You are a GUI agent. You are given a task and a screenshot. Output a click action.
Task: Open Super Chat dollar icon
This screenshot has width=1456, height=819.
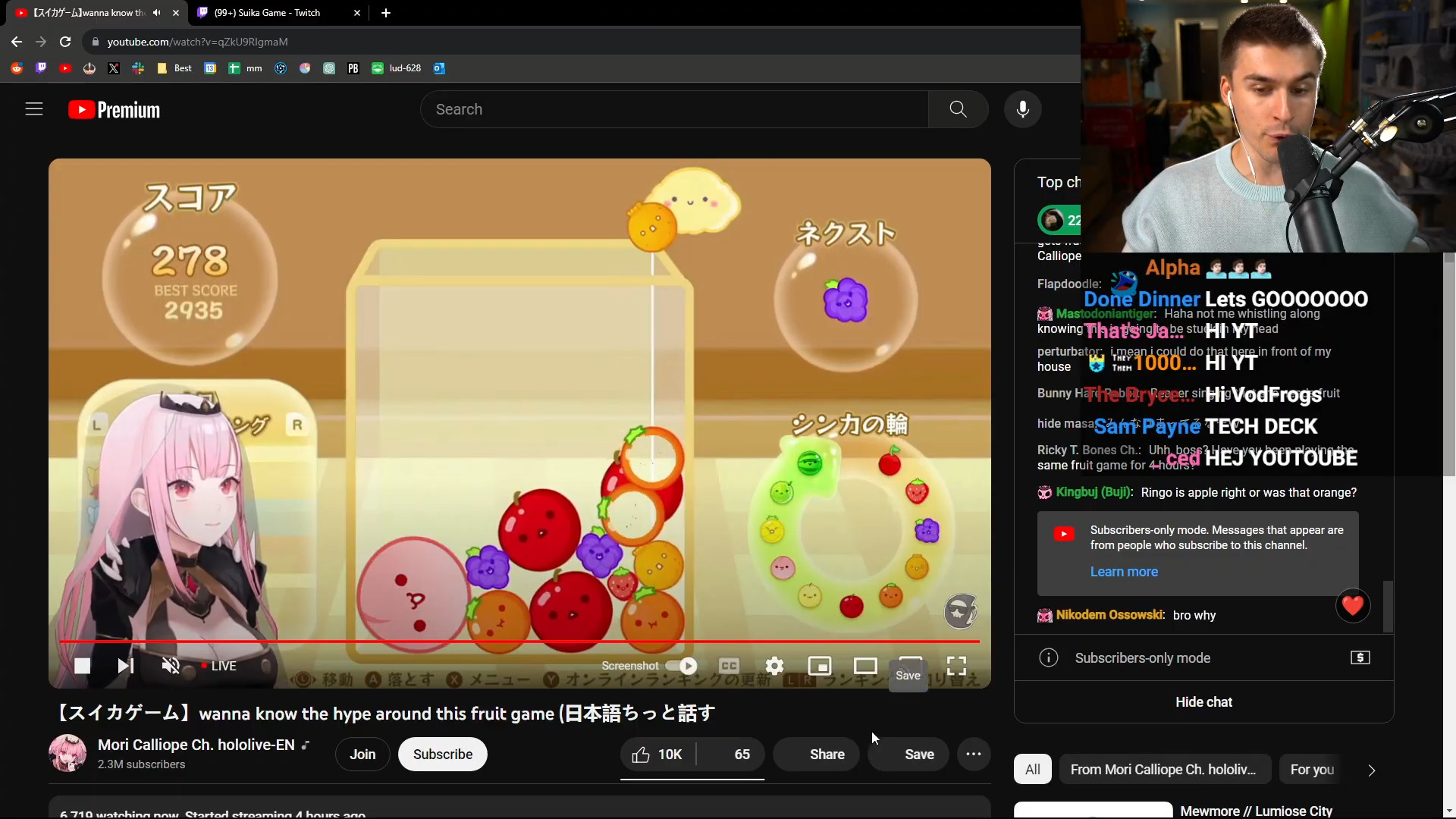1360,657
